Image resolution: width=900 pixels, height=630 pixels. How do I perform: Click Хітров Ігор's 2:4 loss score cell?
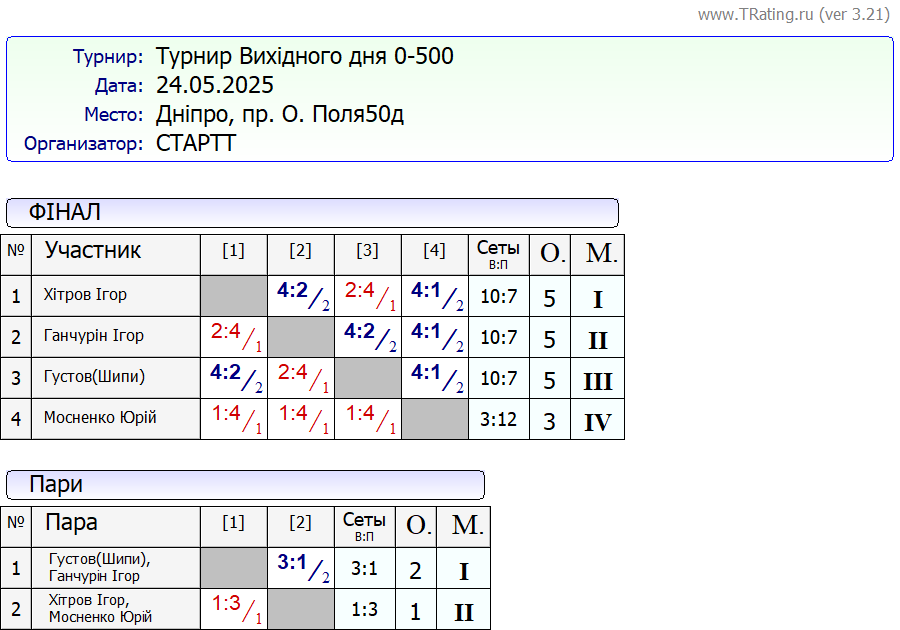click(x=367, y=295)
